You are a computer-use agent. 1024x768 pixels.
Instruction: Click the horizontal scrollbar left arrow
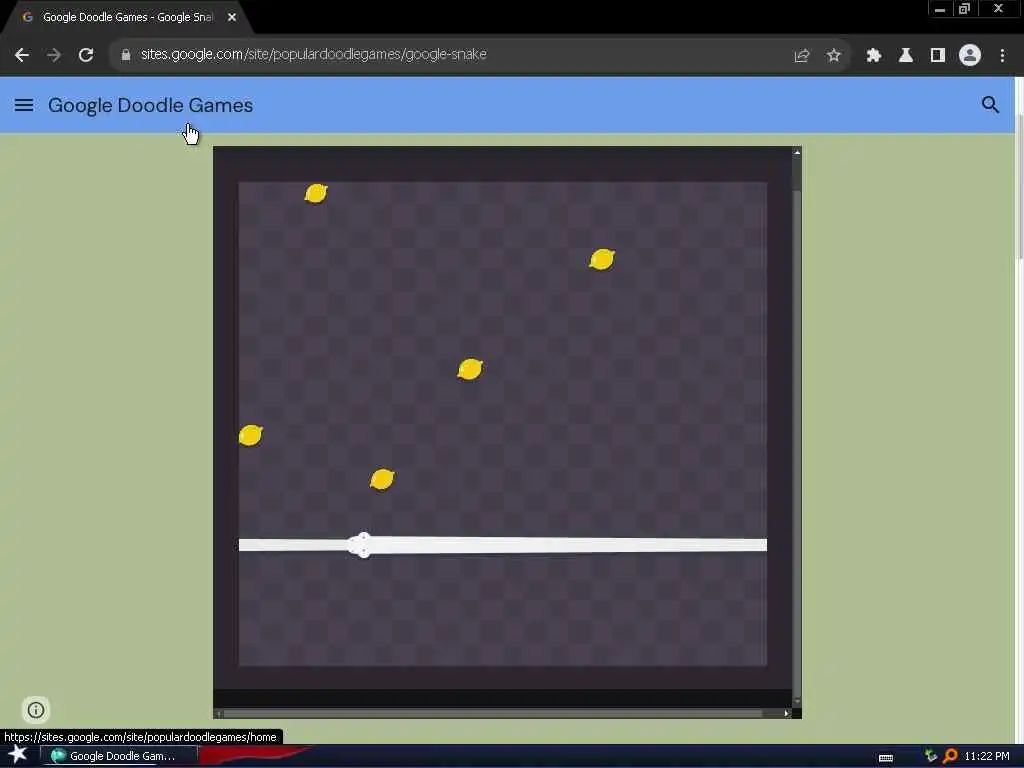coord(218,714)
